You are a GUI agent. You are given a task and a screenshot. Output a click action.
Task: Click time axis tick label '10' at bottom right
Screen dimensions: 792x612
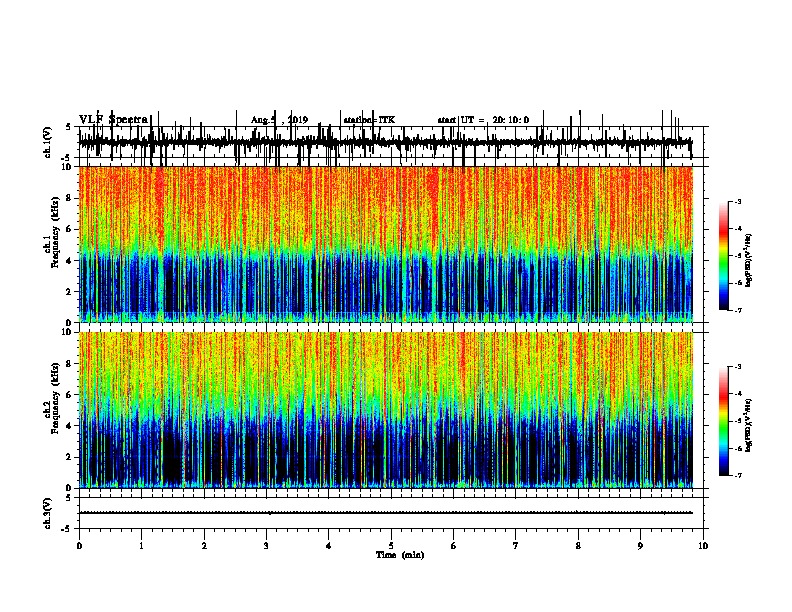tap(703, 546)
